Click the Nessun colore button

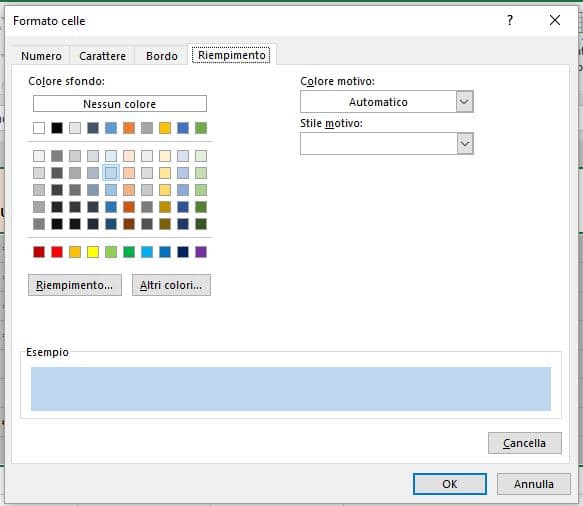(x=120, y=104)
